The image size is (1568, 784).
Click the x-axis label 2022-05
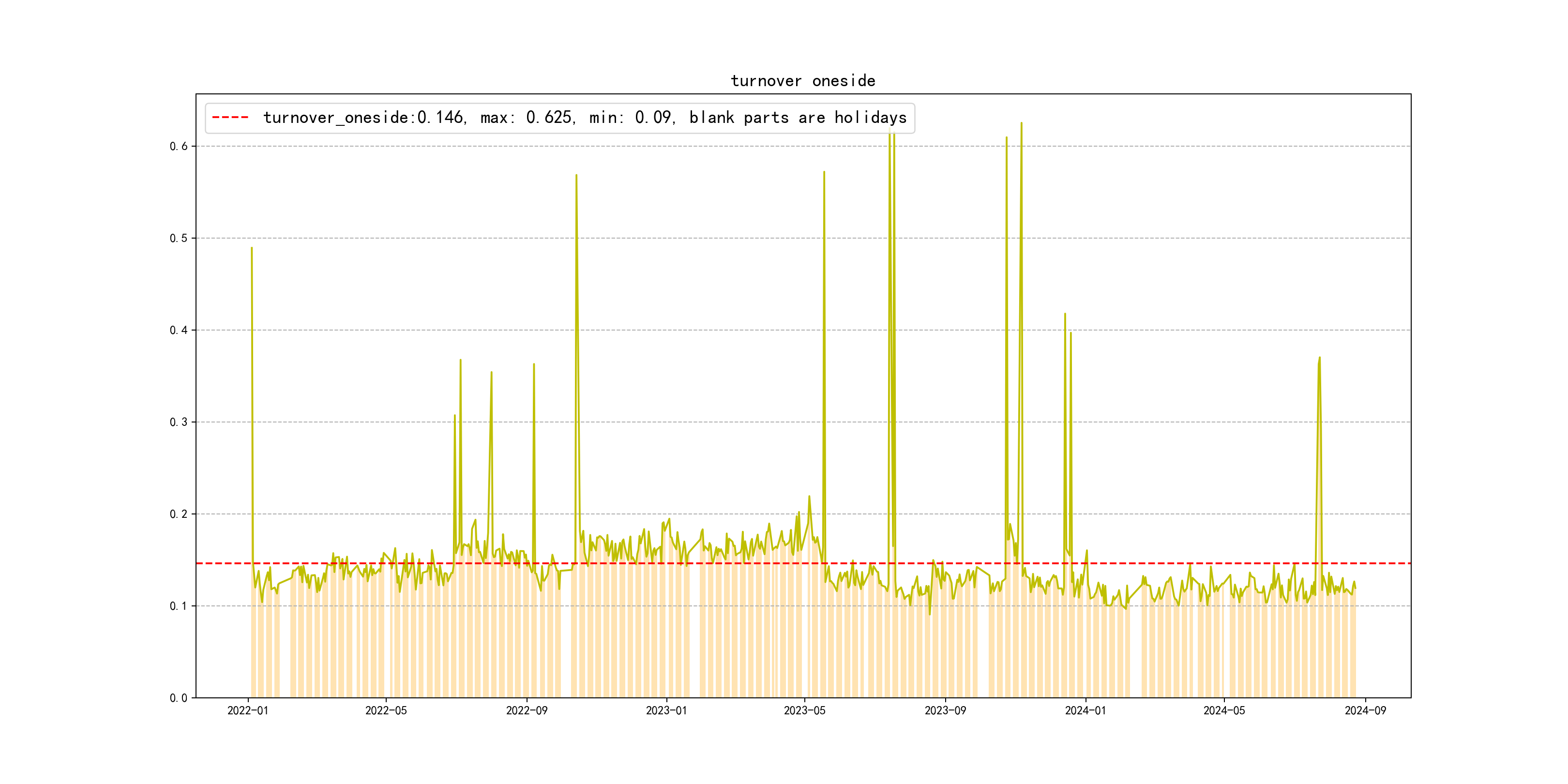386,710
